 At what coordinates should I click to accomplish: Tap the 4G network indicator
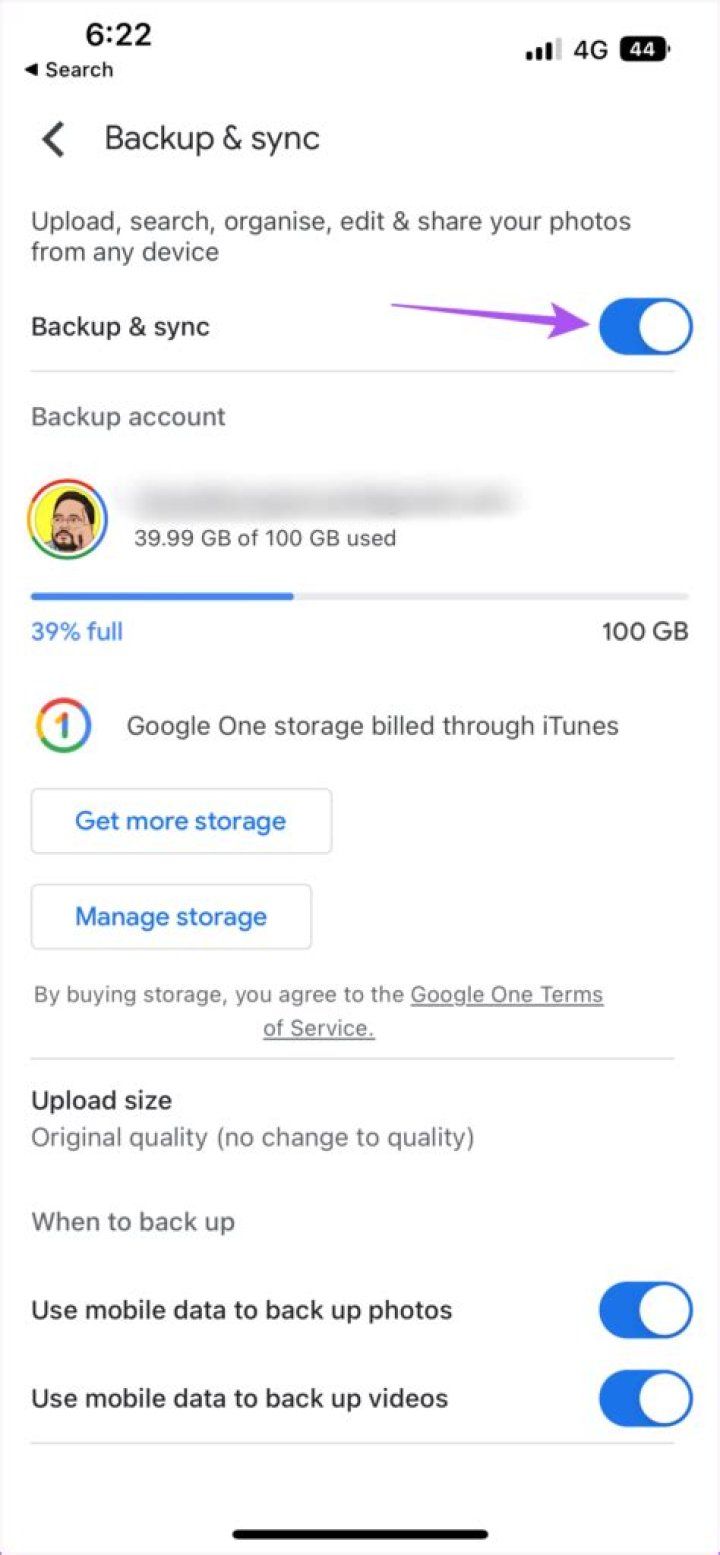click(x=591, y=50)
